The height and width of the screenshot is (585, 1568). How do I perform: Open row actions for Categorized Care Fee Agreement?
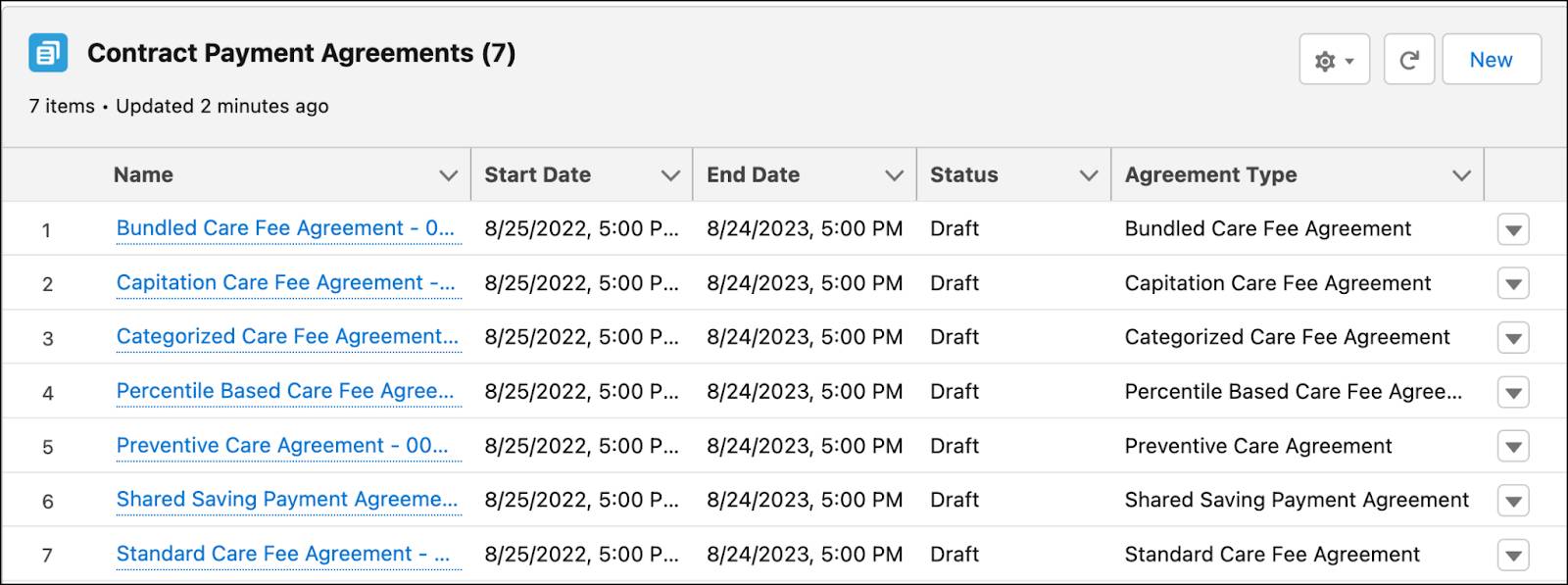[1513, 338]
